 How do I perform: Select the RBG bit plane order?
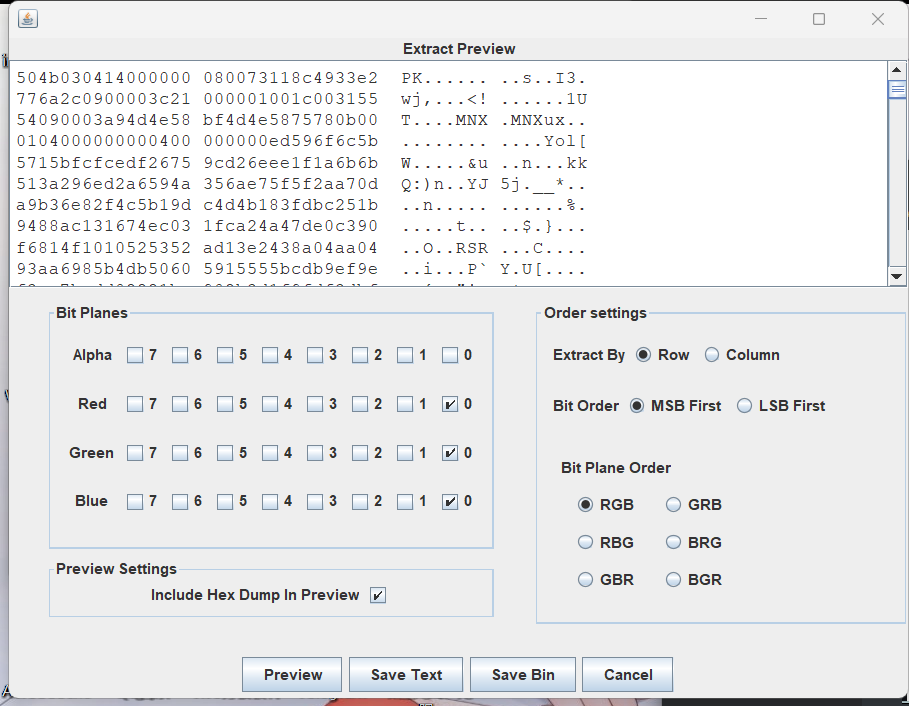[x=586, y=543]
